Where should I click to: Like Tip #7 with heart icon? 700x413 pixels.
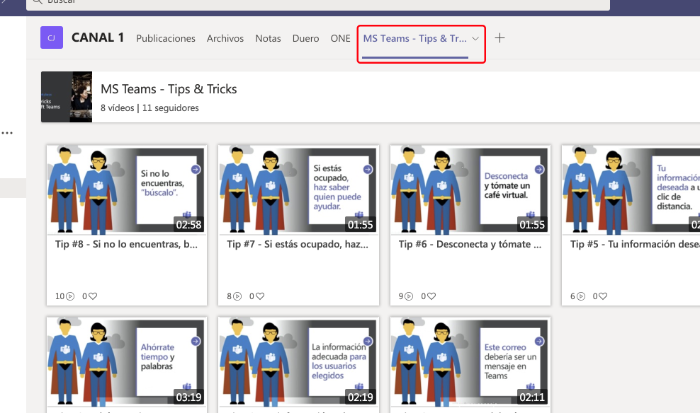[x=260, y=296]
